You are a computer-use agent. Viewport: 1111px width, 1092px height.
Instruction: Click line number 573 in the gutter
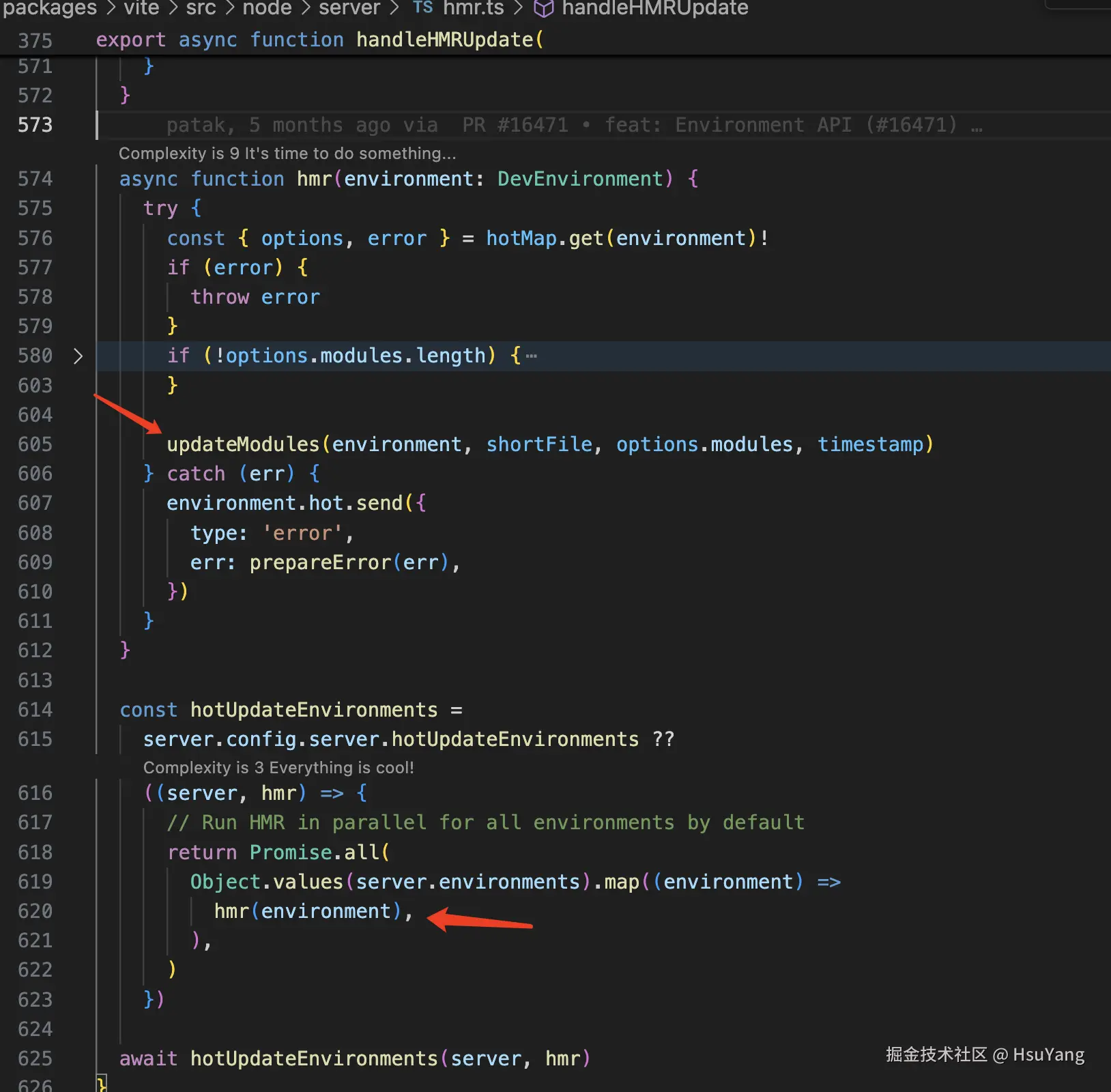click(x=35, y=125)
